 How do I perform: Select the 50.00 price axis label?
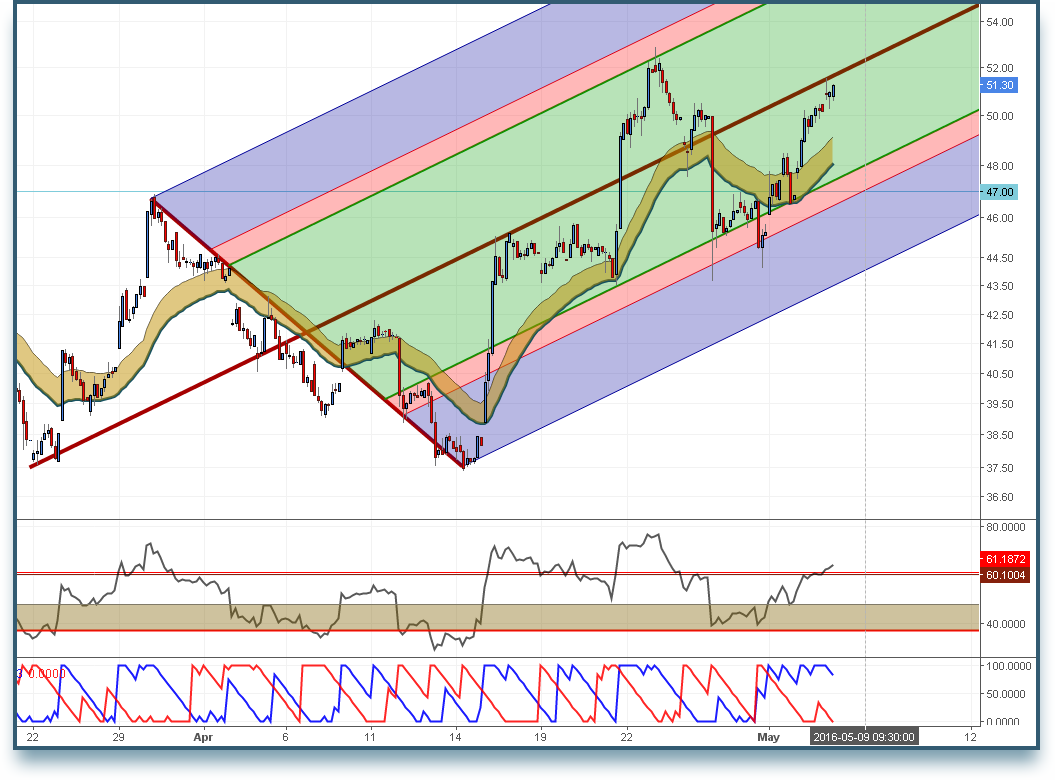1000,116
